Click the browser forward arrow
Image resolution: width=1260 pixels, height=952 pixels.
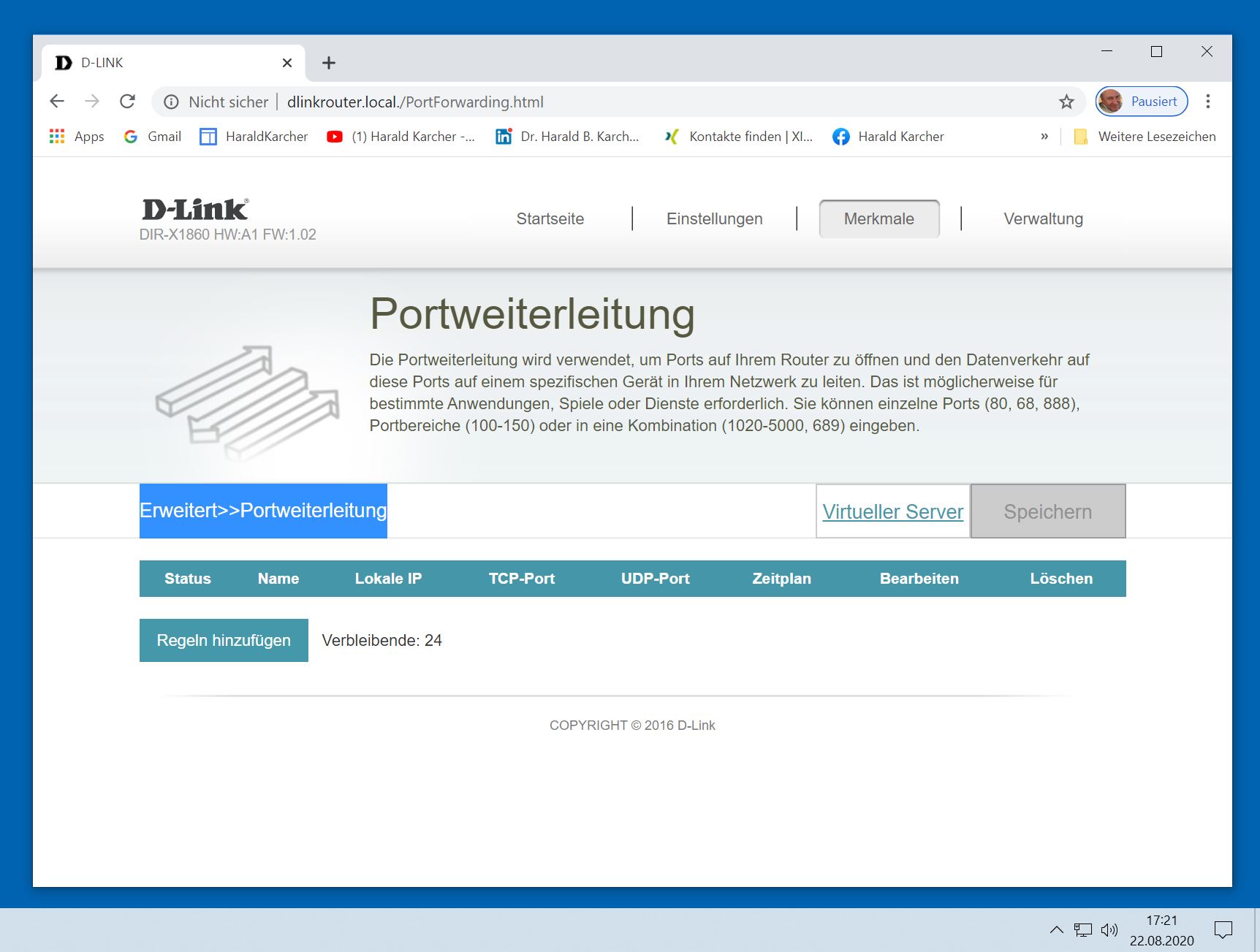[x=92, y=102]
